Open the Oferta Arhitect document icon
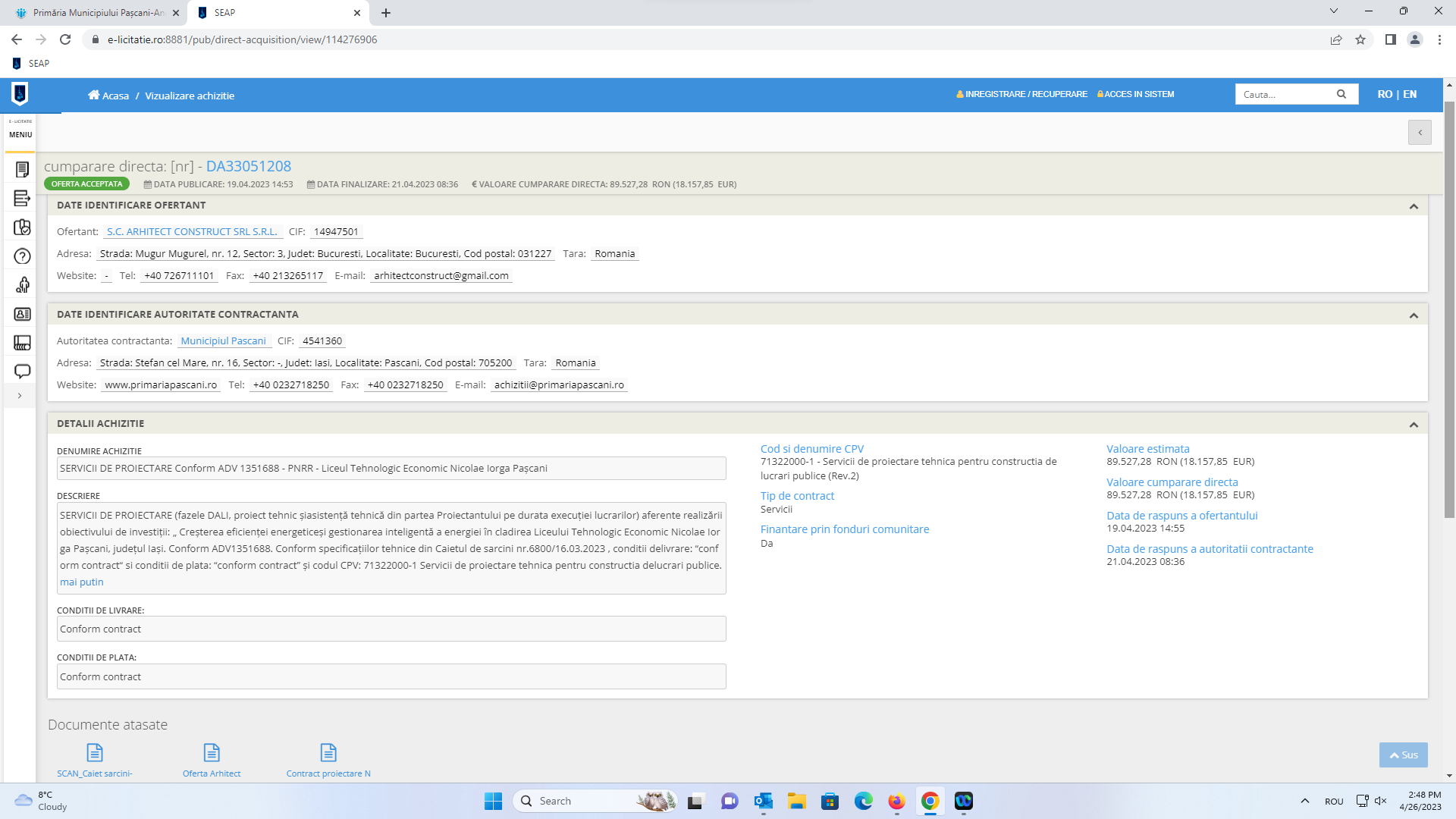1456x819 pixels. tap(212, 752)
